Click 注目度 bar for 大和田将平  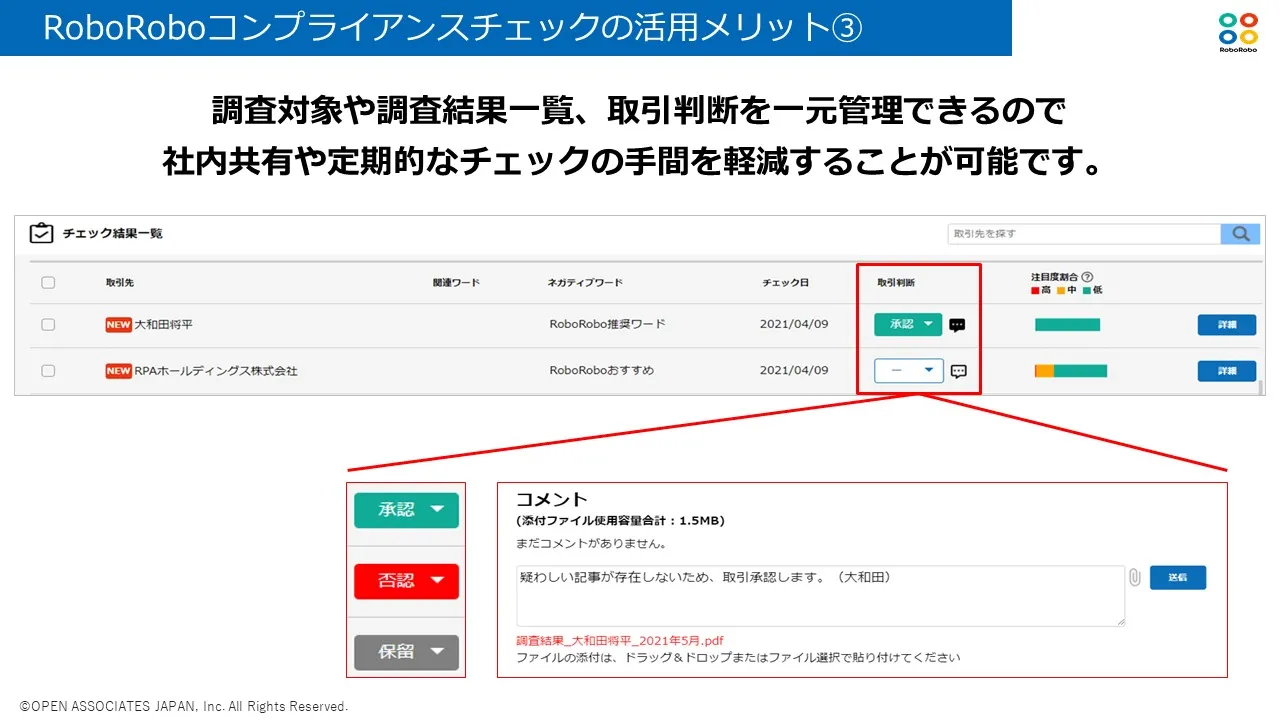[x=1067, y=325]
